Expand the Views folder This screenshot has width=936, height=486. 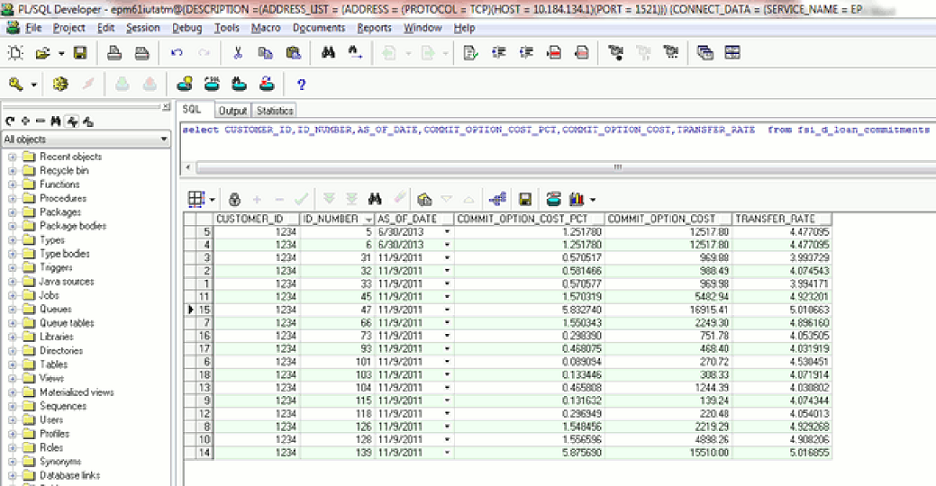(x=12, y=378)
